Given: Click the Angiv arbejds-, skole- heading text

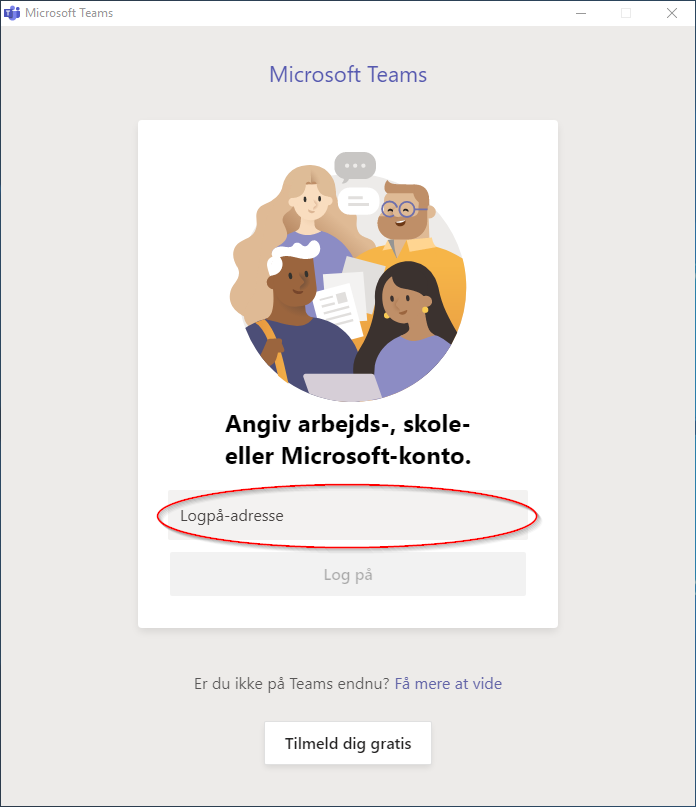Looking at the screenshot, I should pyautogui.click(x=347, y=424).
